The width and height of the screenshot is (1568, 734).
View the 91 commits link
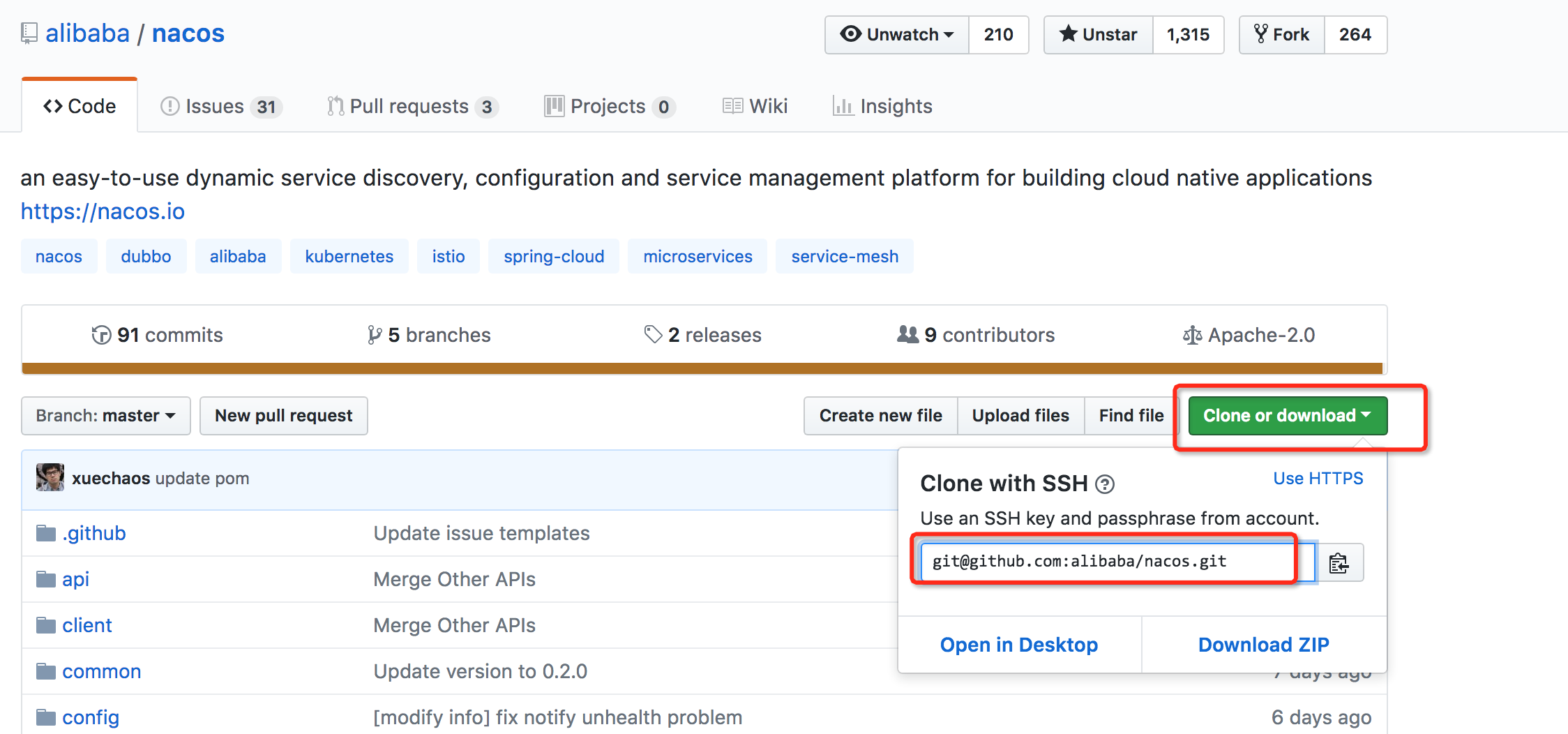[158, 335]
